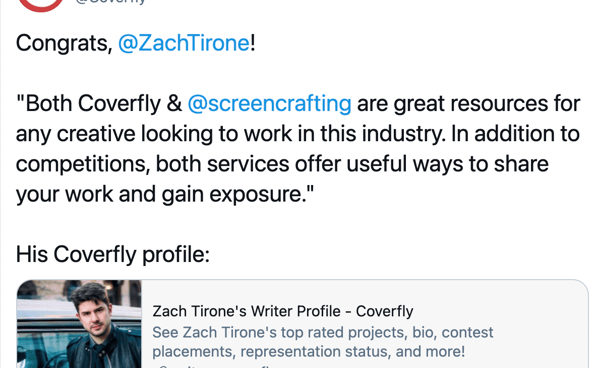Open Zach Tirone's photo thumbnail in card
Screen dimensions: 600x368
click(79, 324)
